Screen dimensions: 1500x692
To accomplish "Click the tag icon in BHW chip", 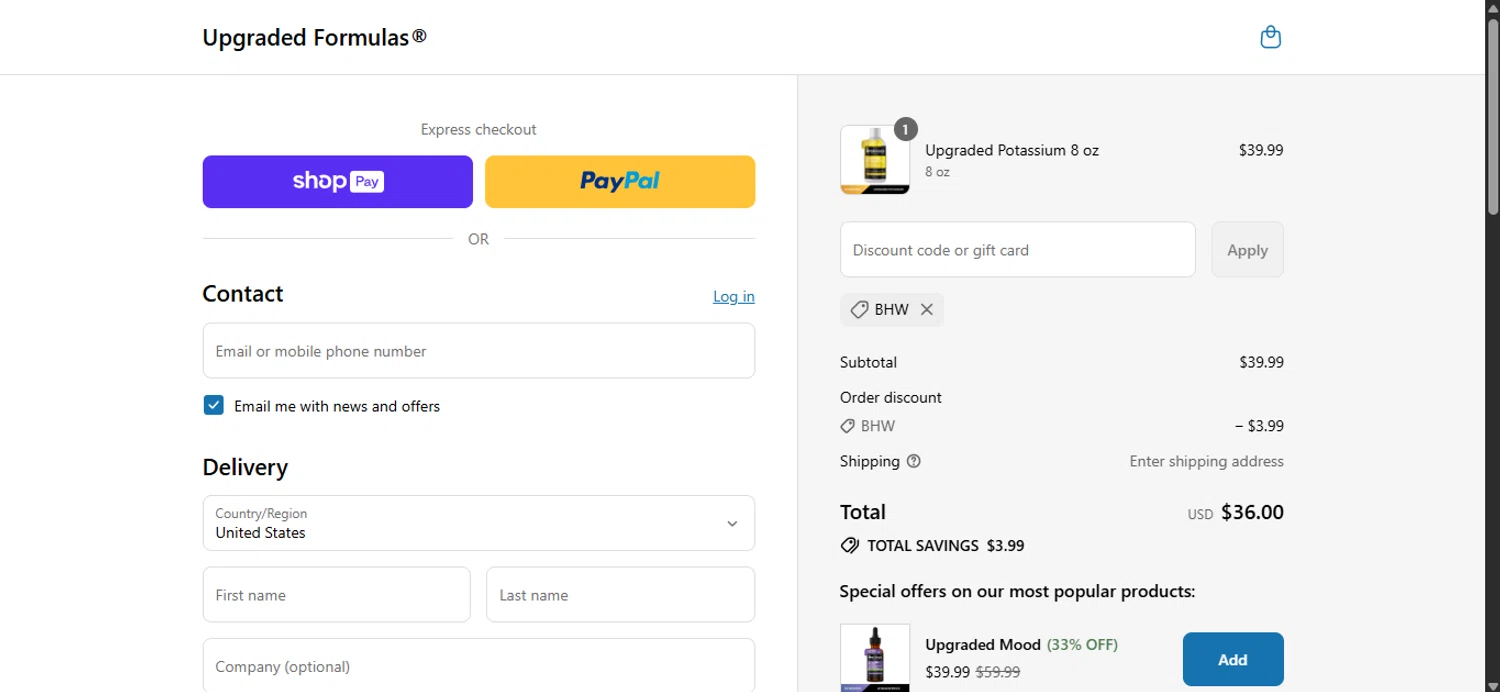I will tap(859, 310).
